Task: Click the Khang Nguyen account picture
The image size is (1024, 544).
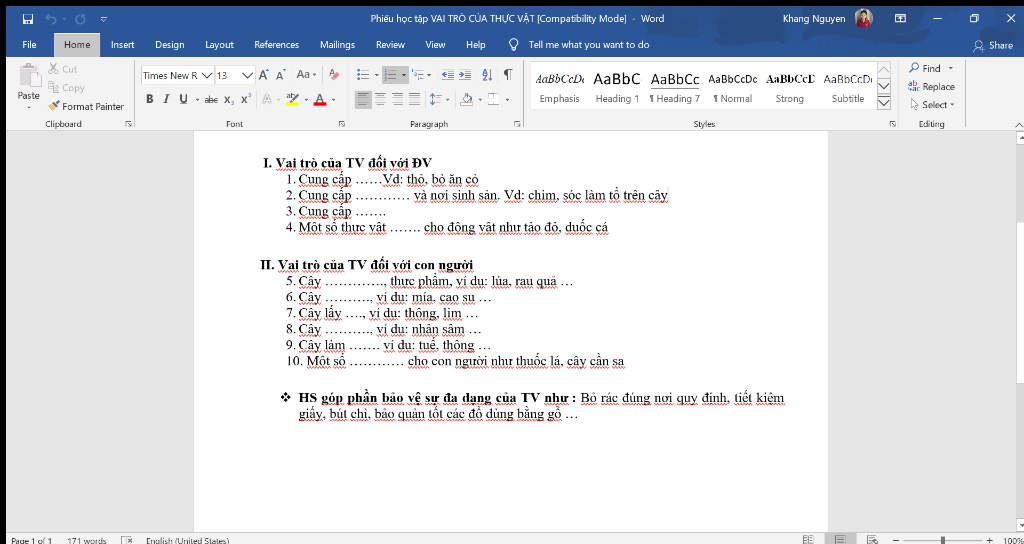Action: pyautogui.click(x=863, y=19)
